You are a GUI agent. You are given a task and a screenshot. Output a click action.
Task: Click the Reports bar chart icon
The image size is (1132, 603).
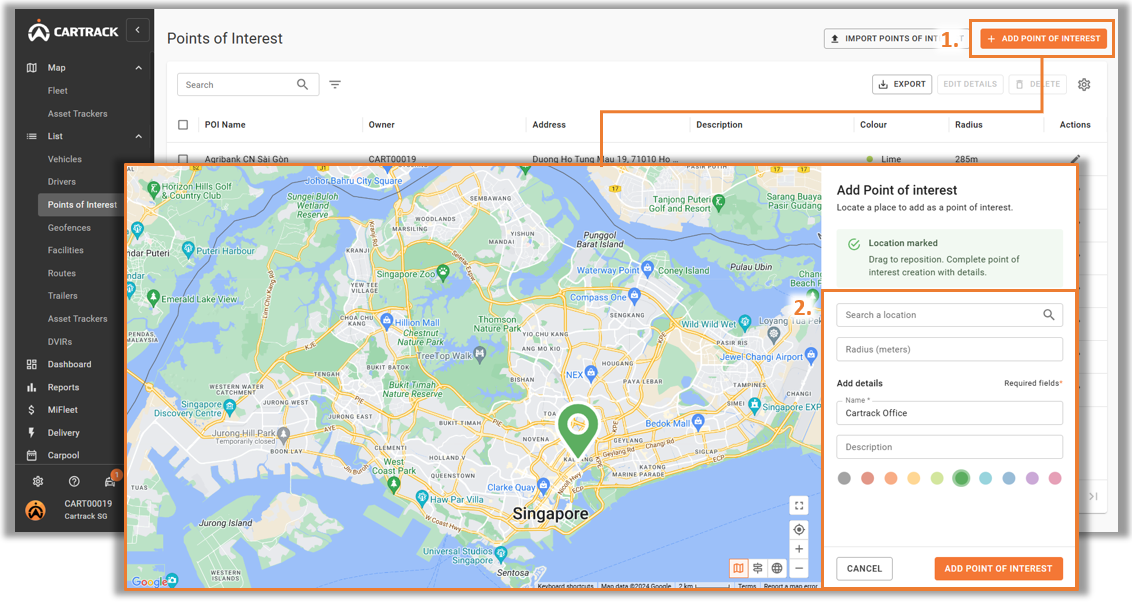[x=32, y=388]
